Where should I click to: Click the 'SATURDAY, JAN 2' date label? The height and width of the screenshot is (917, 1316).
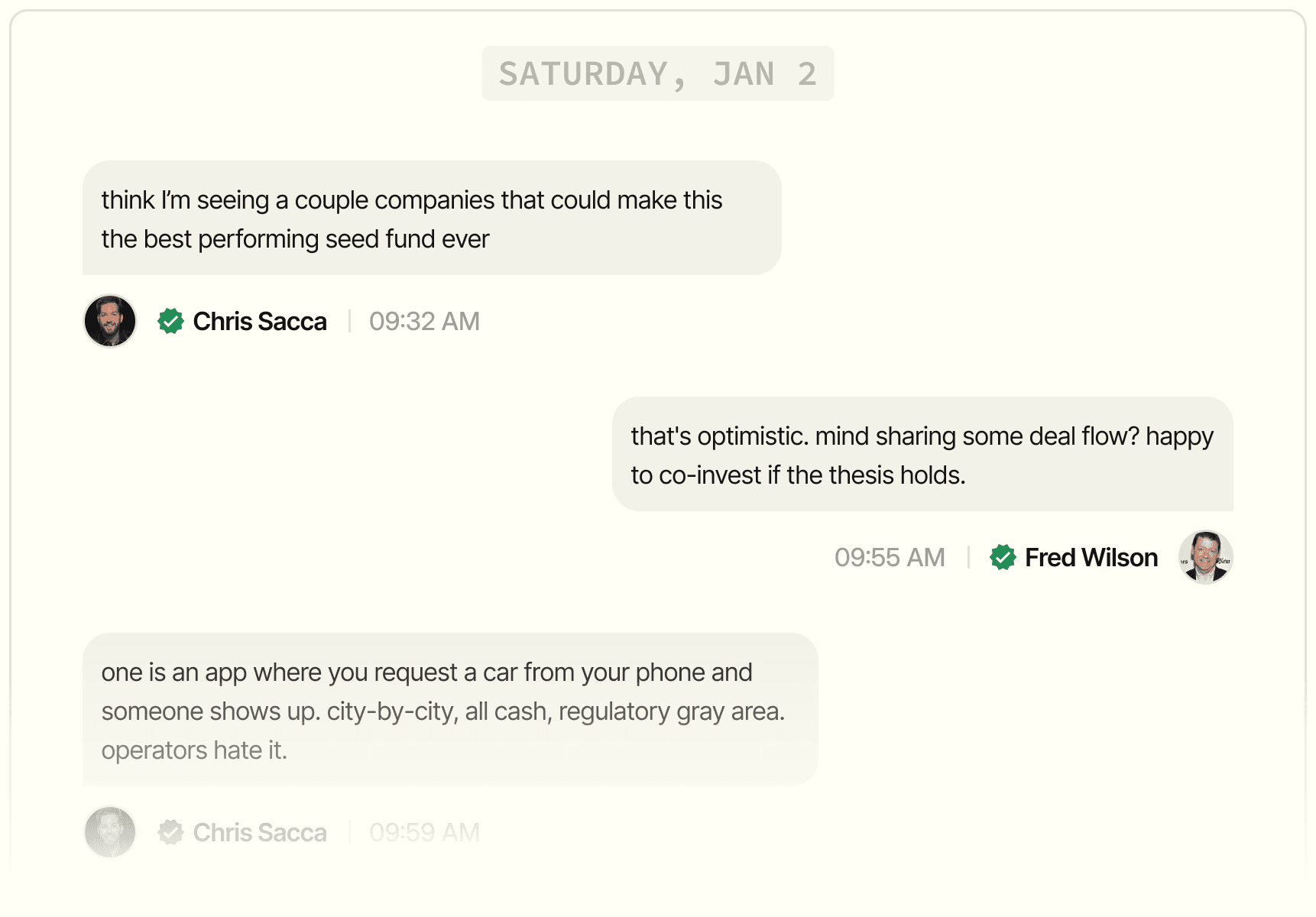tap(657, 73)
